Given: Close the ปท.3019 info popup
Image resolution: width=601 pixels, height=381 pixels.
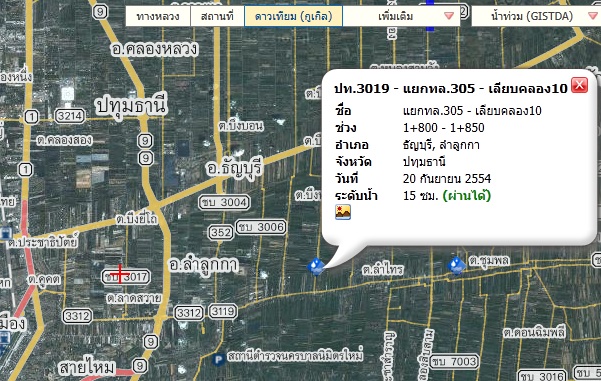Looking at the screenshot, I should coord(579,85).
